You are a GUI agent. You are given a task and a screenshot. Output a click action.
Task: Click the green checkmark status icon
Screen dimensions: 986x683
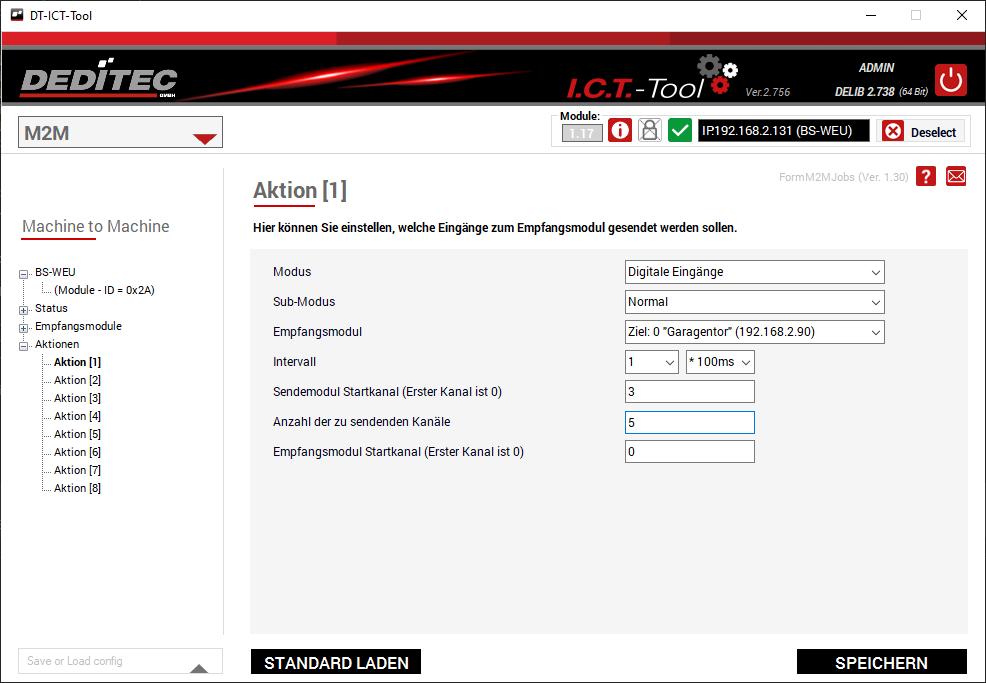tap(680, 131)
